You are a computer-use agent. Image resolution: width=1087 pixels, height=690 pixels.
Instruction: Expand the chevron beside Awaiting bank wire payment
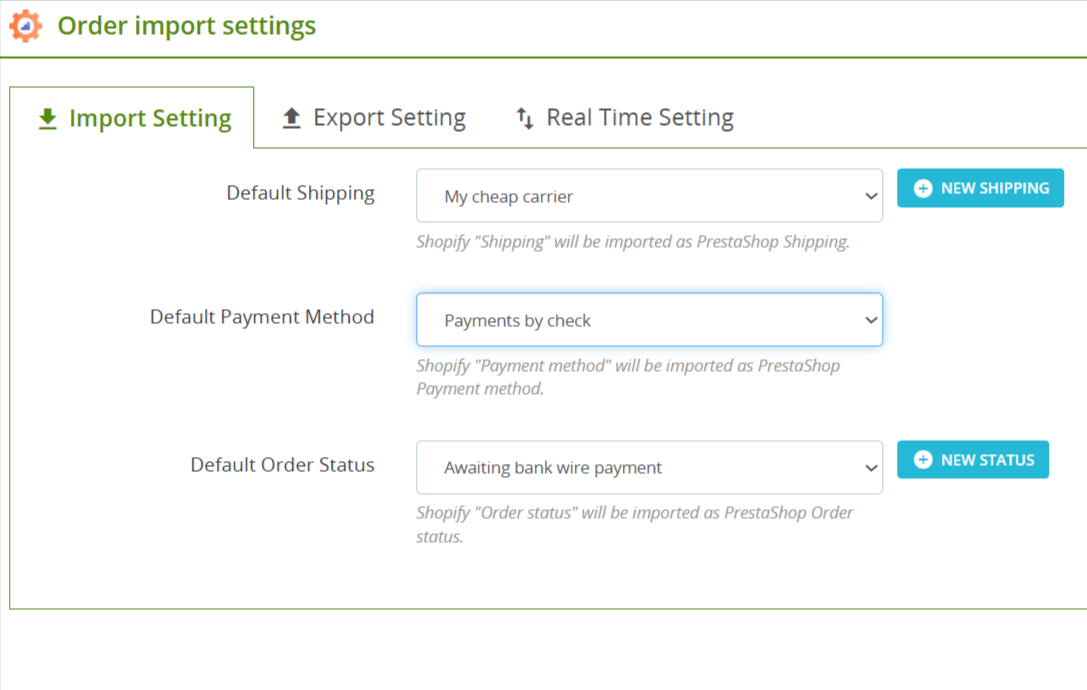(871, 468)
